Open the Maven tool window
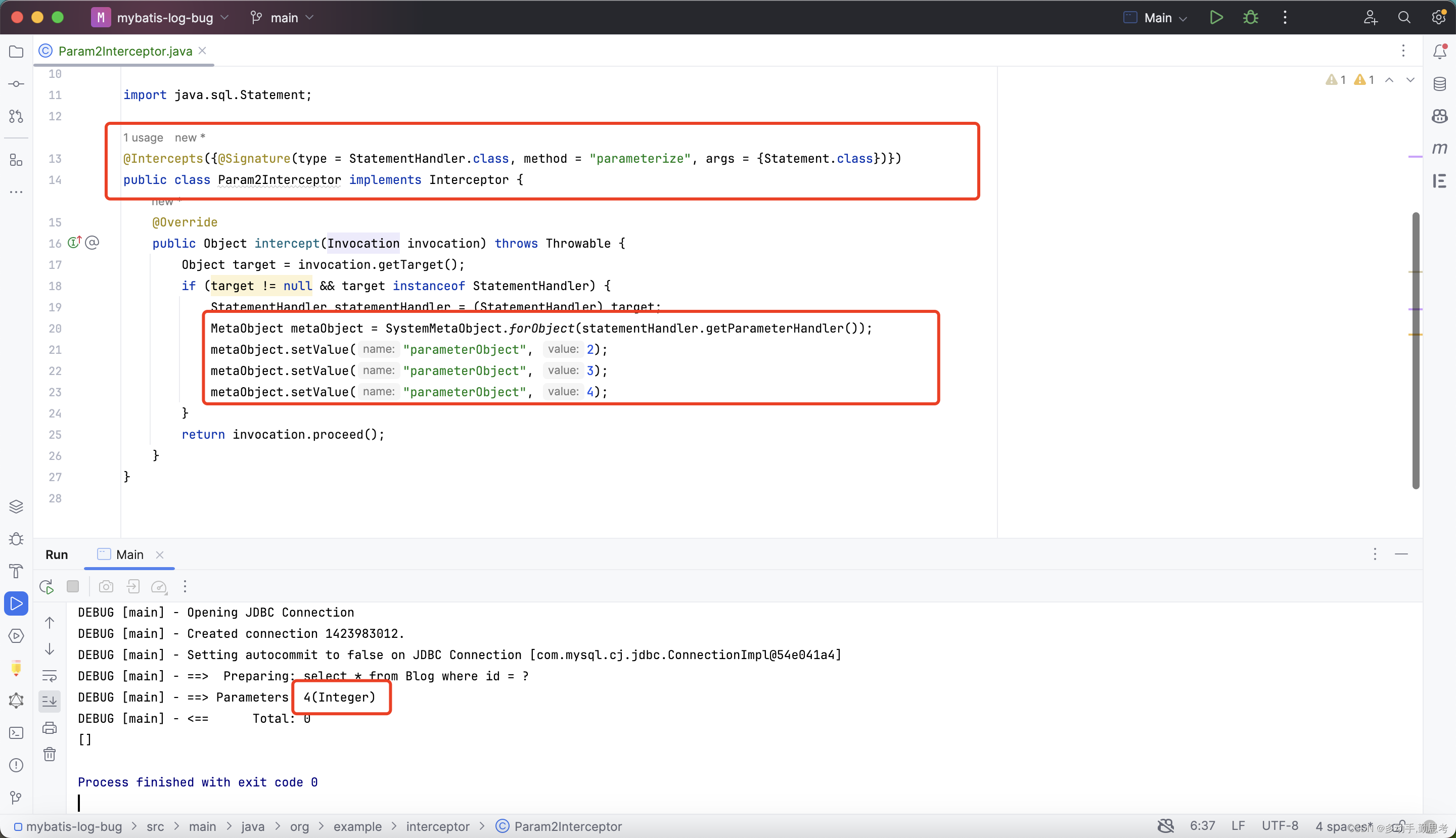 coord(1440,149)
